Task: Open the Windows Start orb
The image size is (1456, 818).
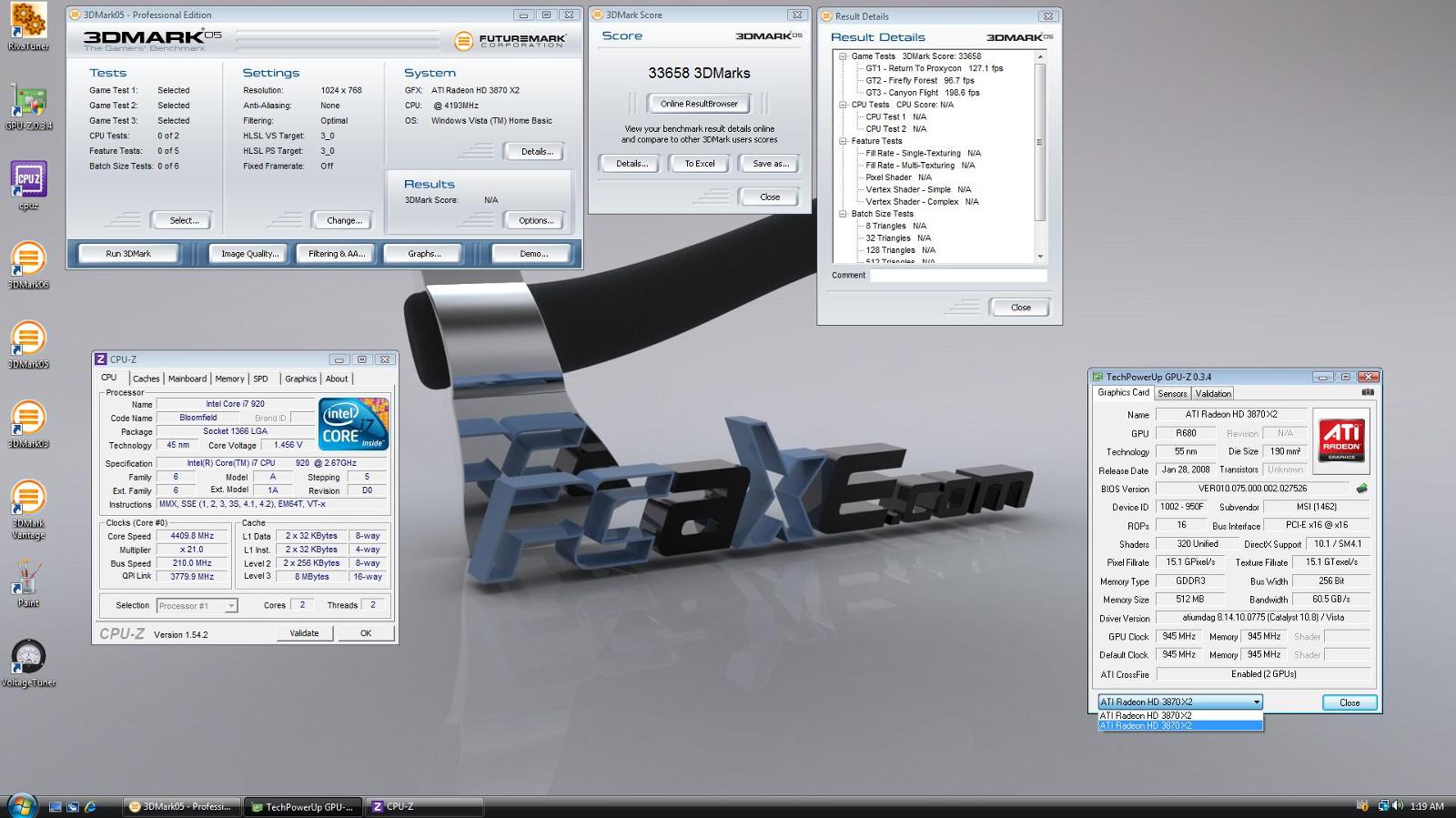Action: click(x=21, y=805)
